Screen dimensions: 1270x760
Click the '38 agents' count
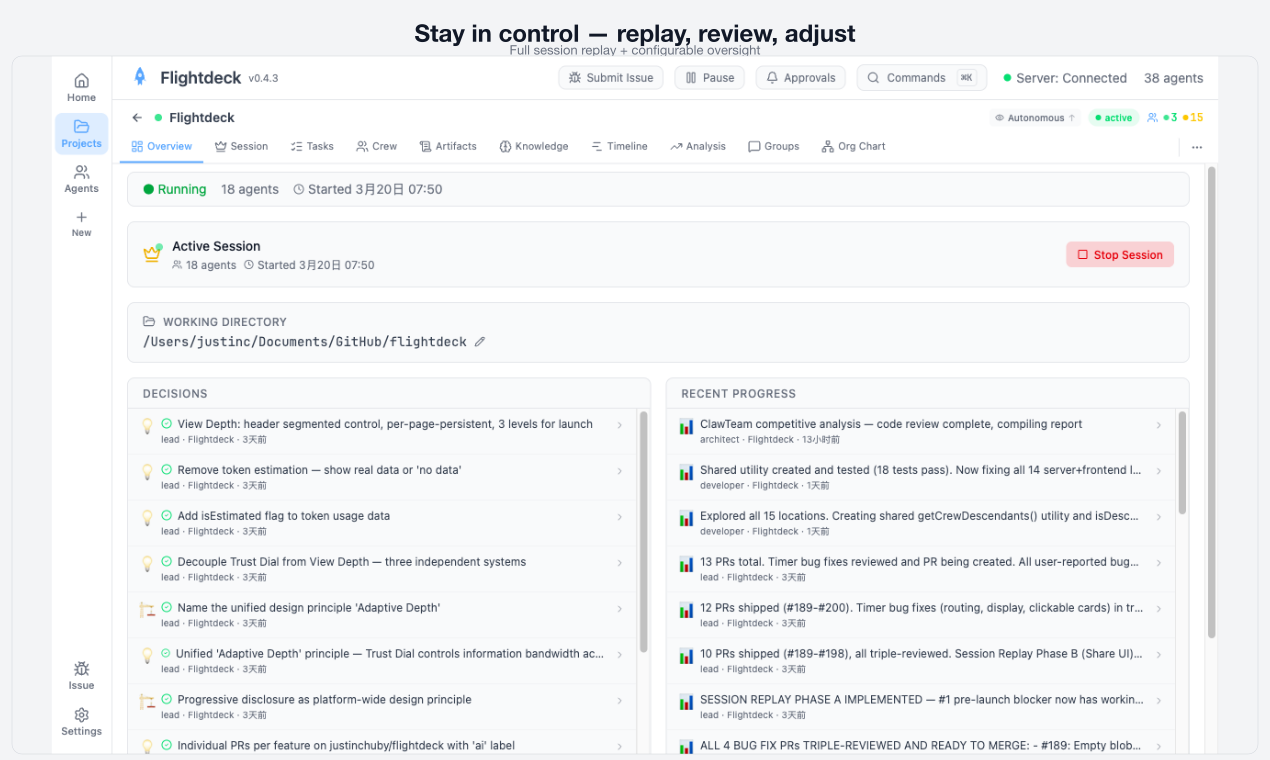[1174, 78]
